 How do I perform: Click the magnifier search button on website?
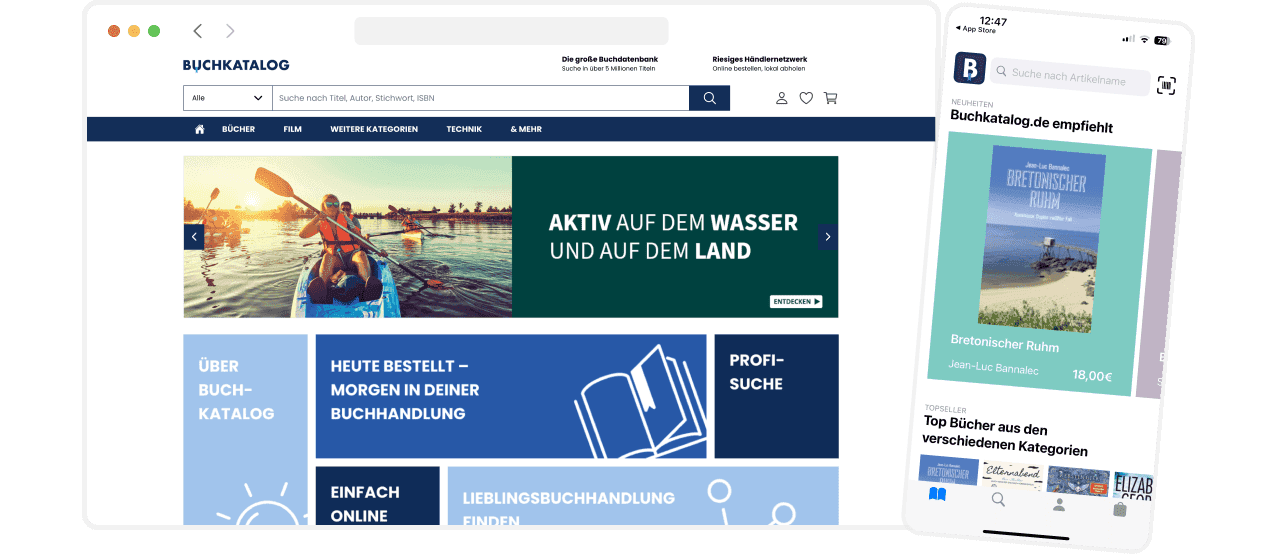(x=709, y=98)
